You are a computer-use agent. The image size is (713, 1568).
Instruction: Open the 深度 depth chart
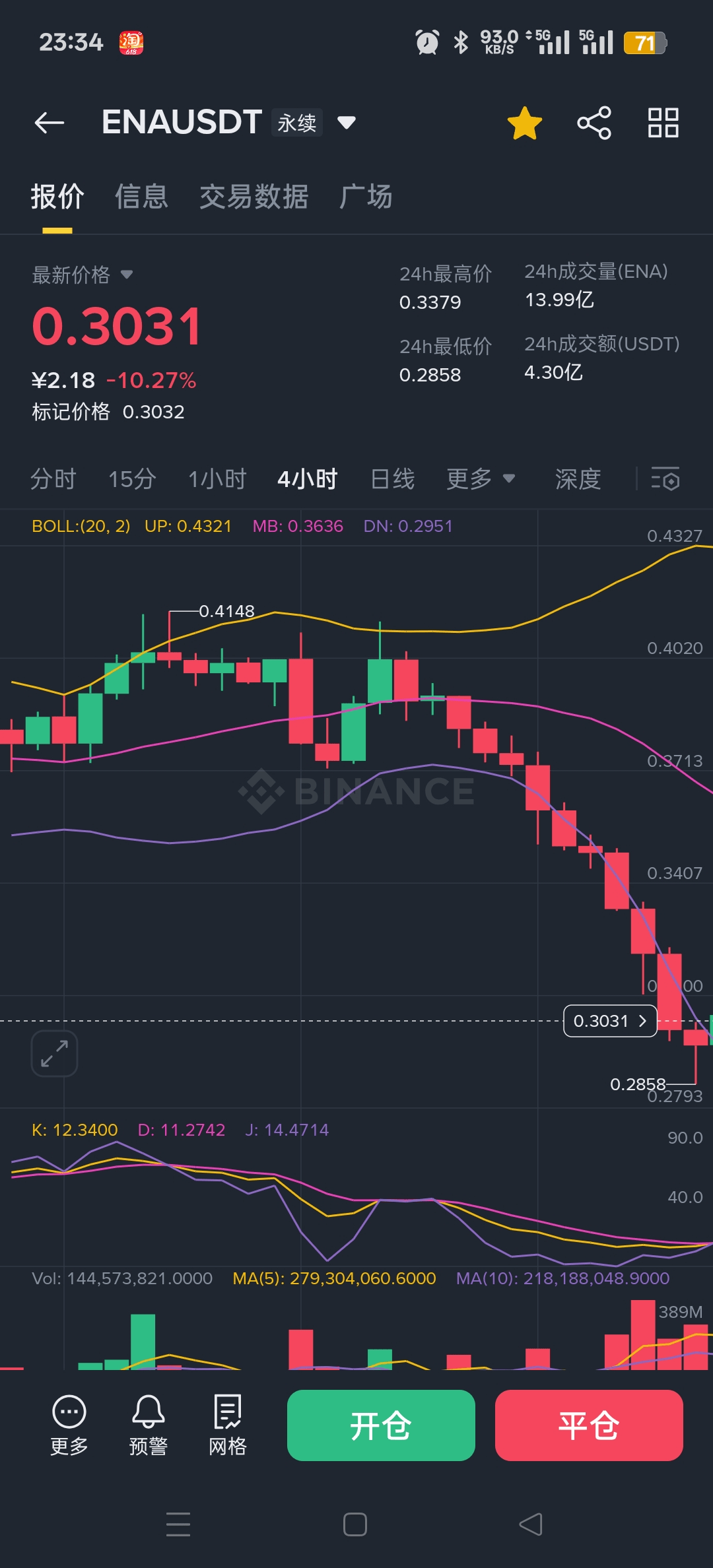click(x=578, y=478)
